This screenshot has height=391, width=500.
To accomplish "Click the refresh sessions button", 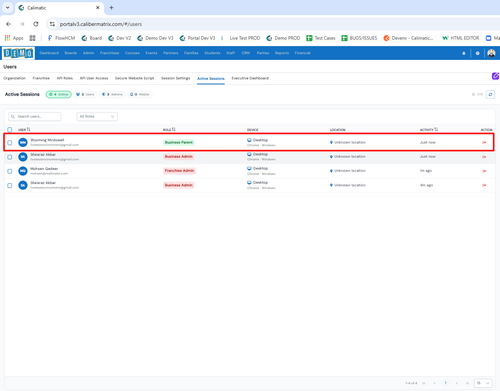I will pos(490,95).
